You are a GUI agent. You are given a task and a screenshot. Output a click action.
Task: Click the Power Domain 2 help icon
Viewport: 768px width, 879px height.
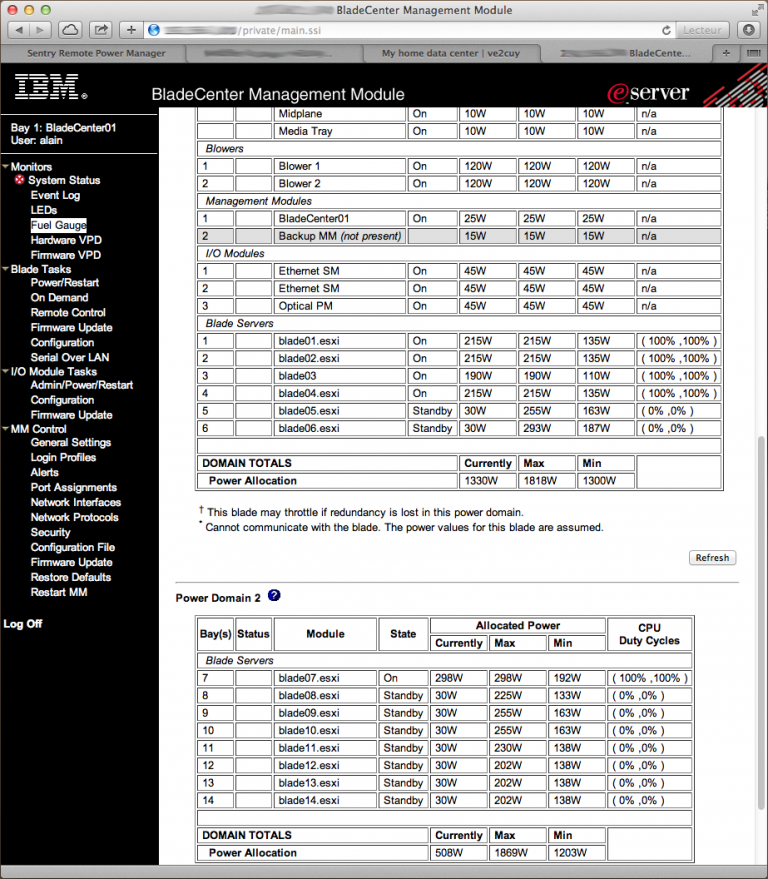(x=274, y=595)
